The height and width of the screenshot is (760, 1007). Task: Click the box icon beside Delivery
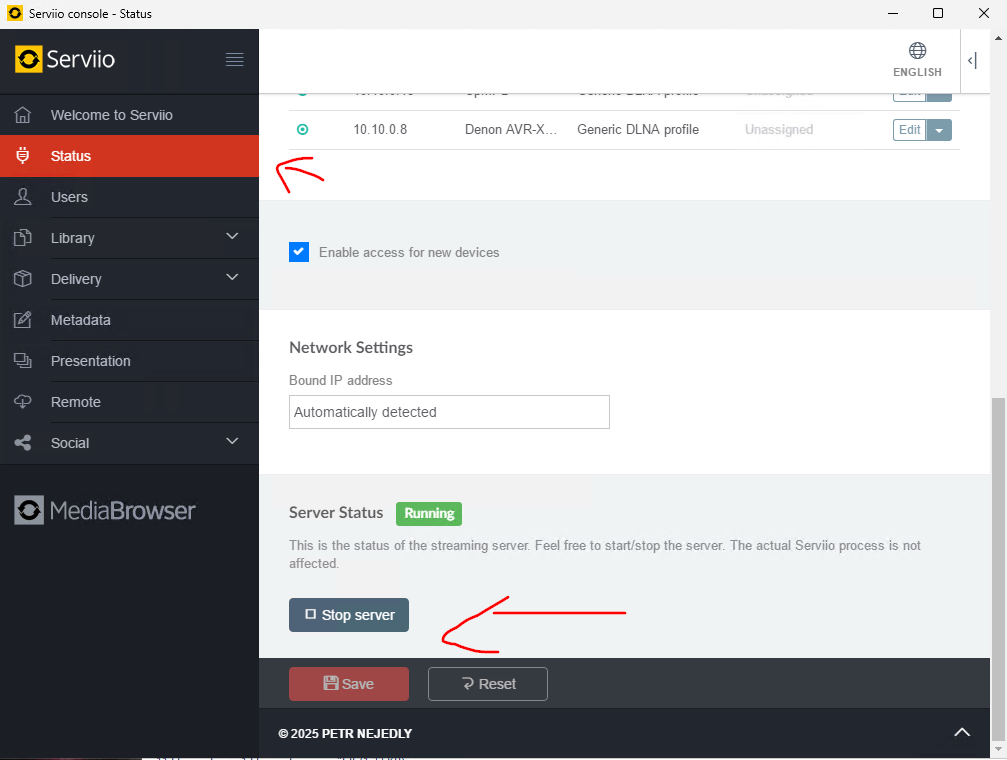pyautogui.click(x=22, y=279)
